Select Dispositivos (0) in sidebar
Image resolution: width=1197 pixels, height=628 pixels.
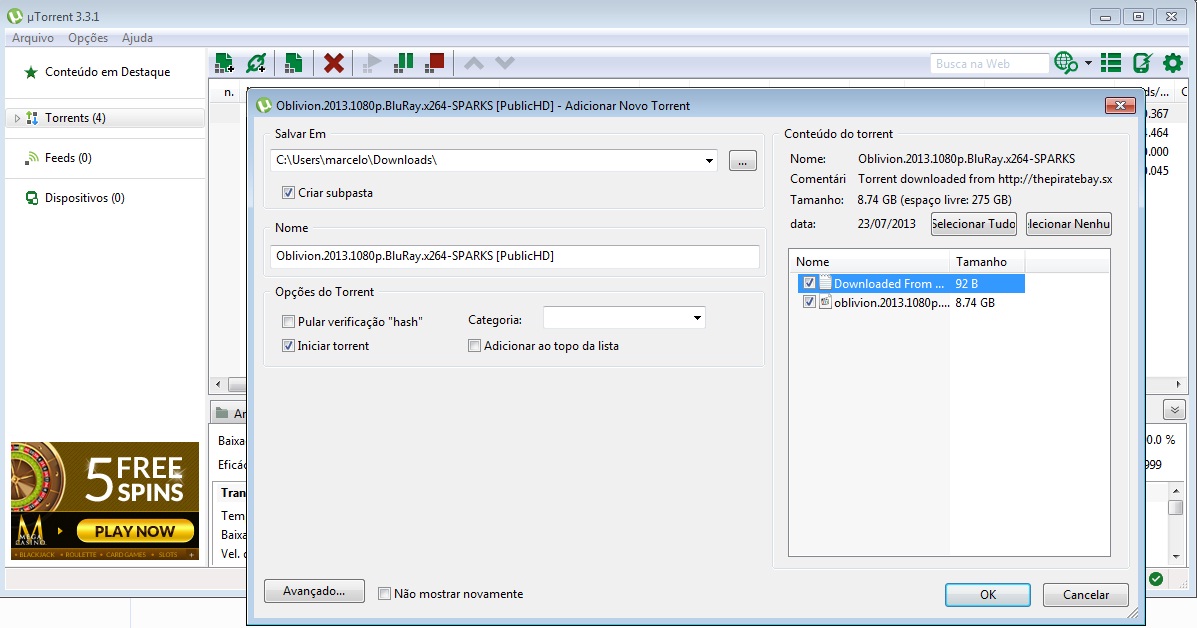85,198
